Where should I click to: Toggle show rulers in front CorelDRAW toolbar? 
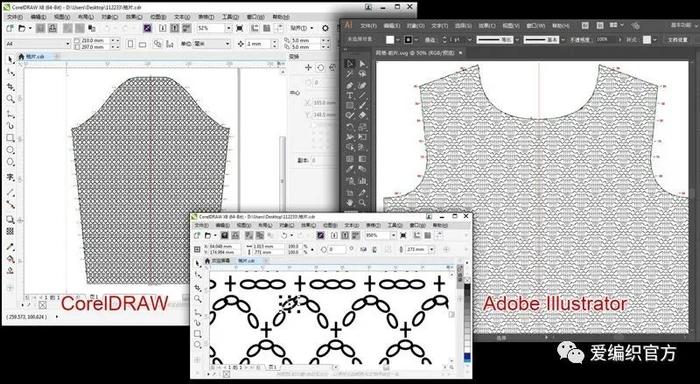point(417,235)
